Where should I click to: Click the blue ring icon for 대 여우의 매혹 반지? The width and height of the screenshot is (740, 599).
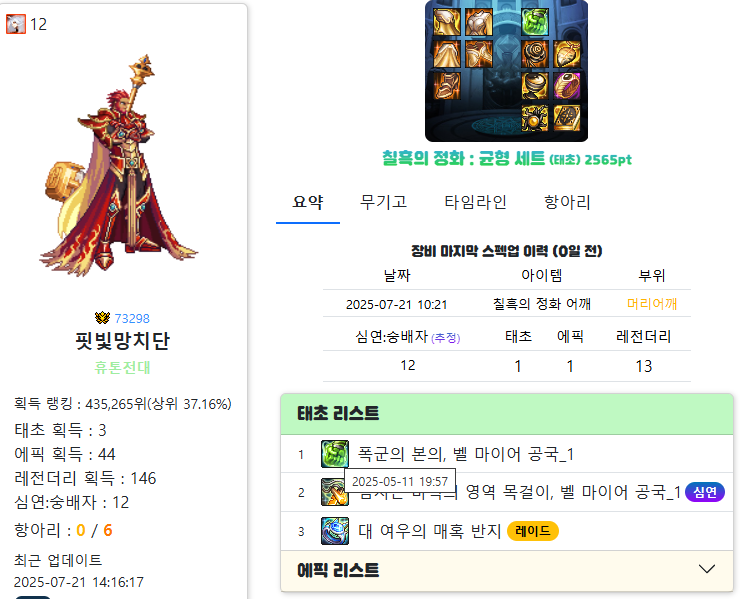(335, 531)
